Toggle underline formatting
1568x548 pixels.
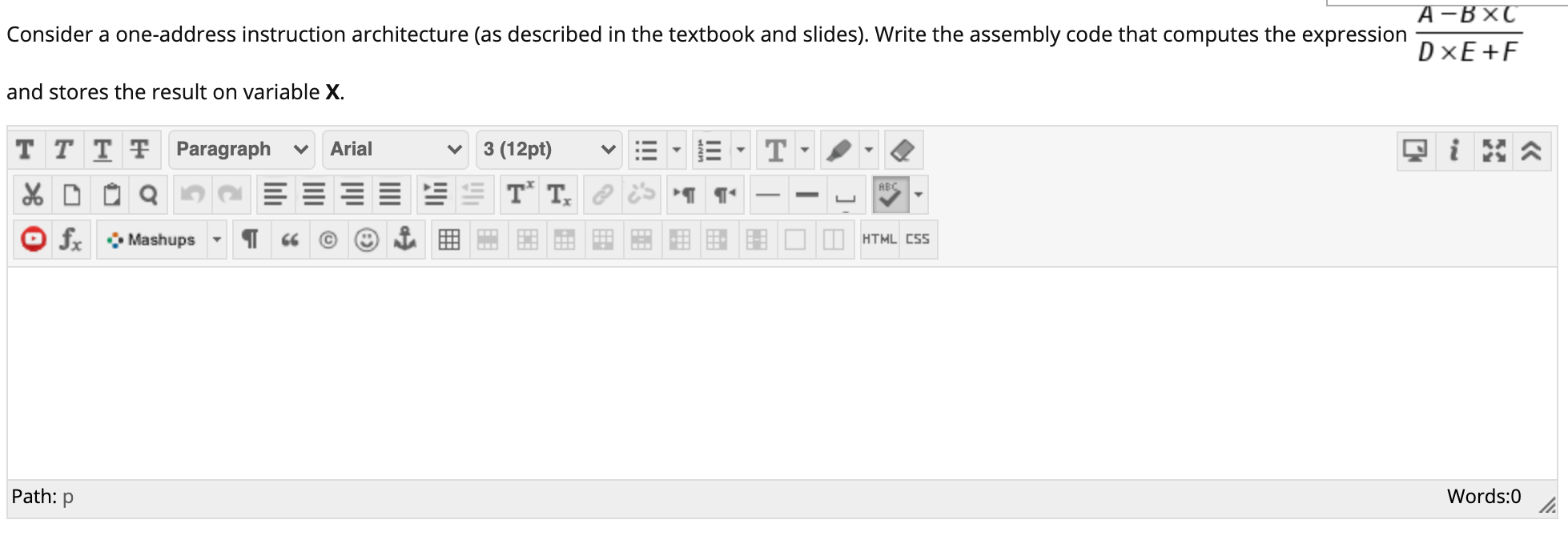click(x=101, y=149)
